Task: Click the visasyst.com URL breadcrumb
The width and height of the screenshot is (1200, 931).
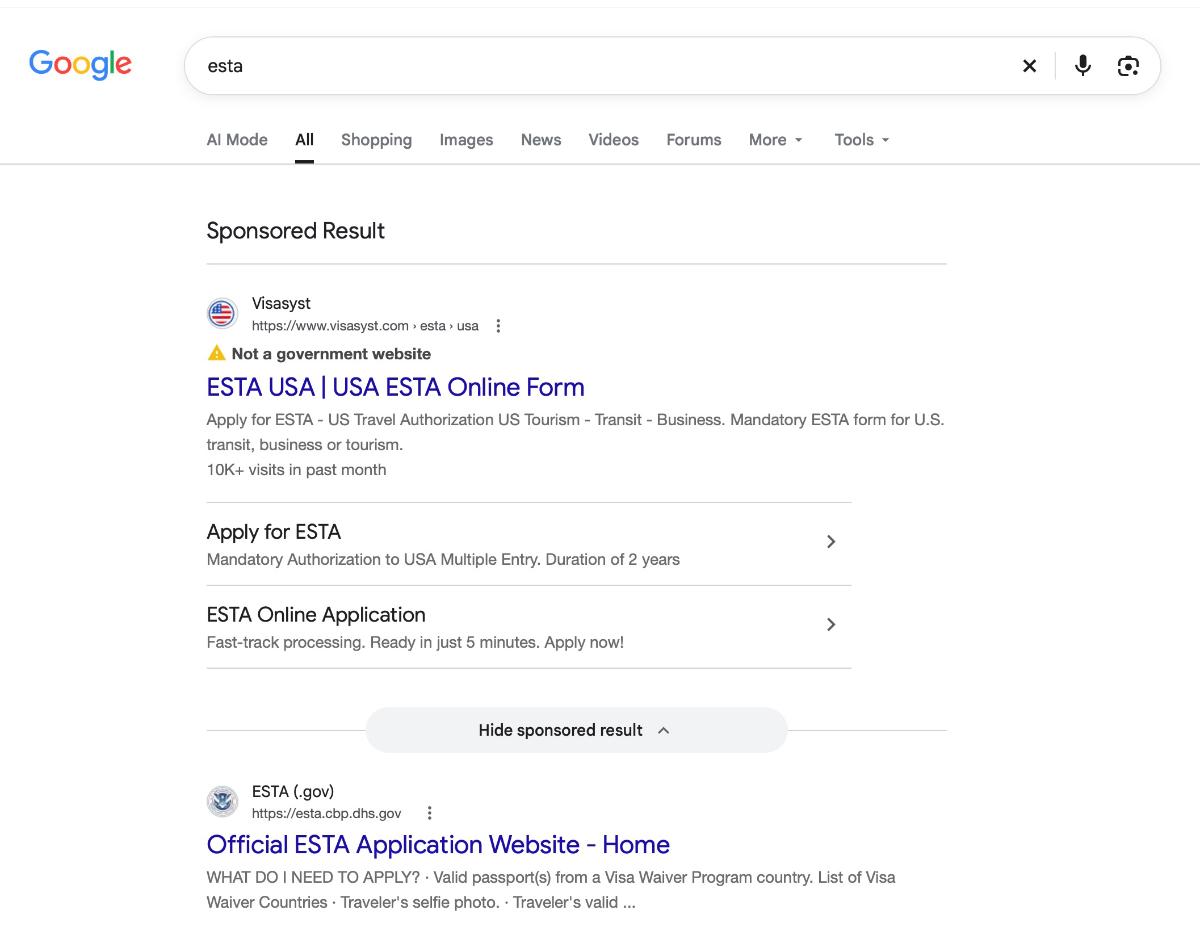Action: click(365, 326)
